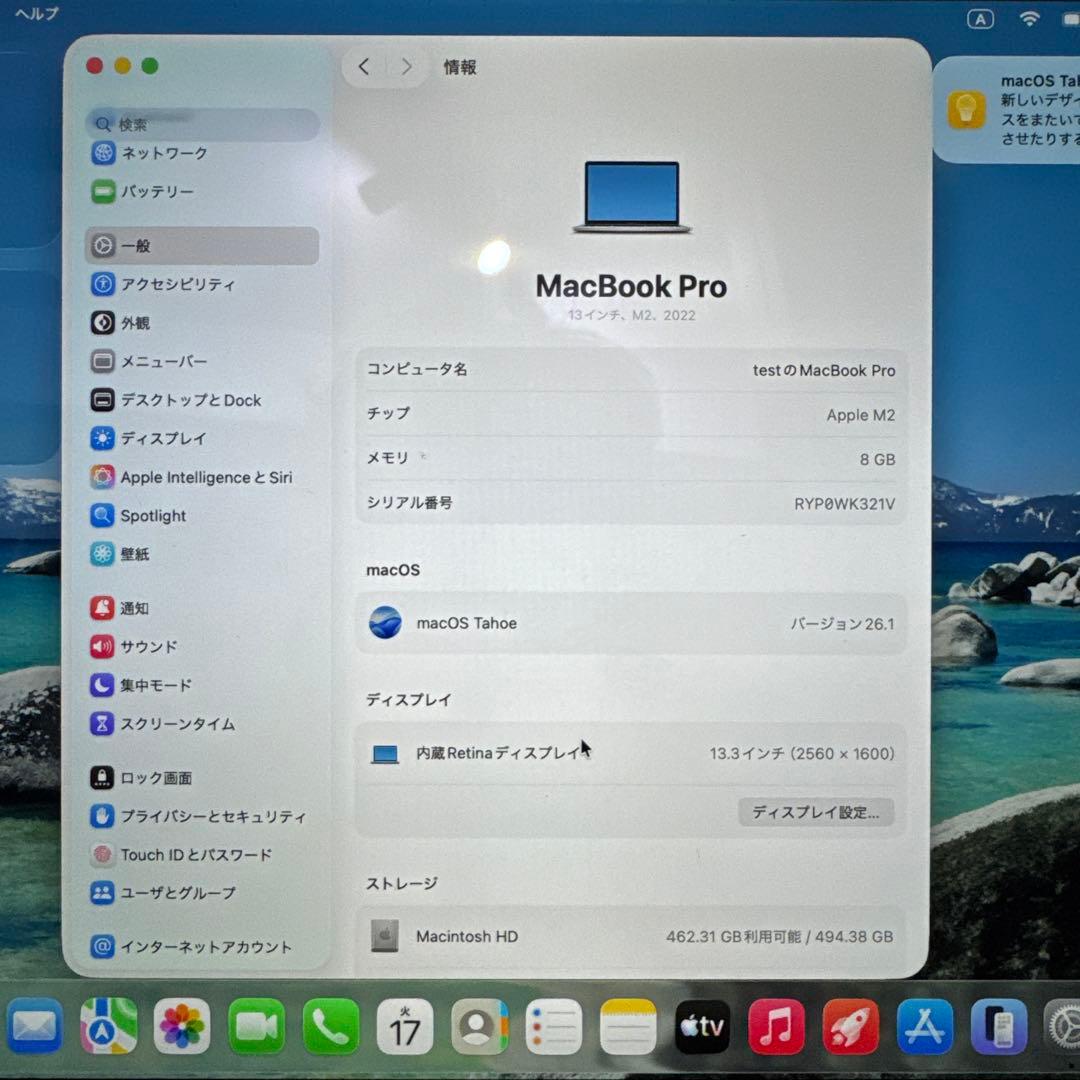The image size is (1080, 1080).
Task: Click the ディスプレイ設定... button
Action: click(816, 812)
